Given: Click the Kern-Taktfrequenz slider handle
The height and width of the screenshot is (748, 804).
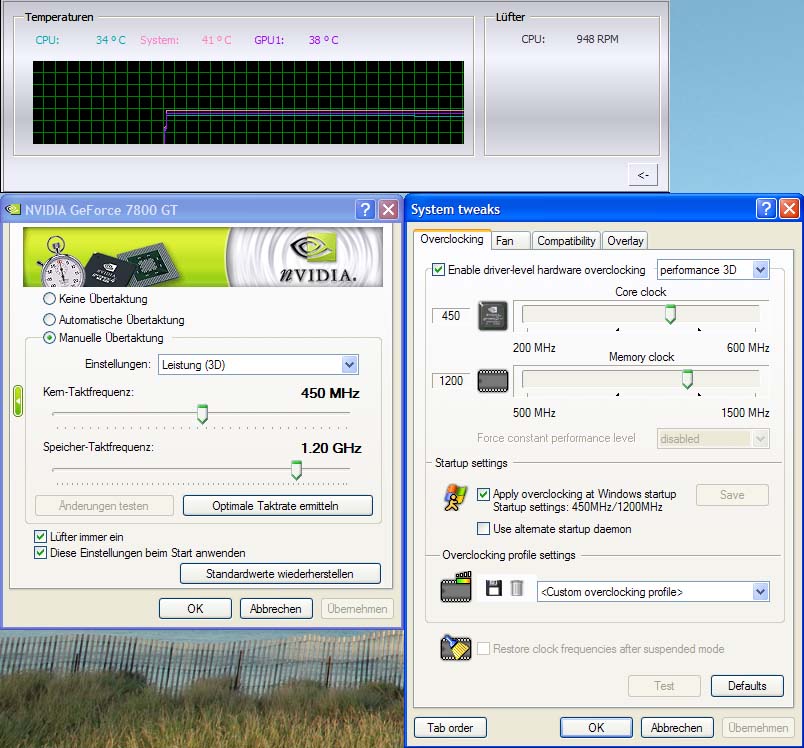Looking at the screenshot, I should coord(203,414).
